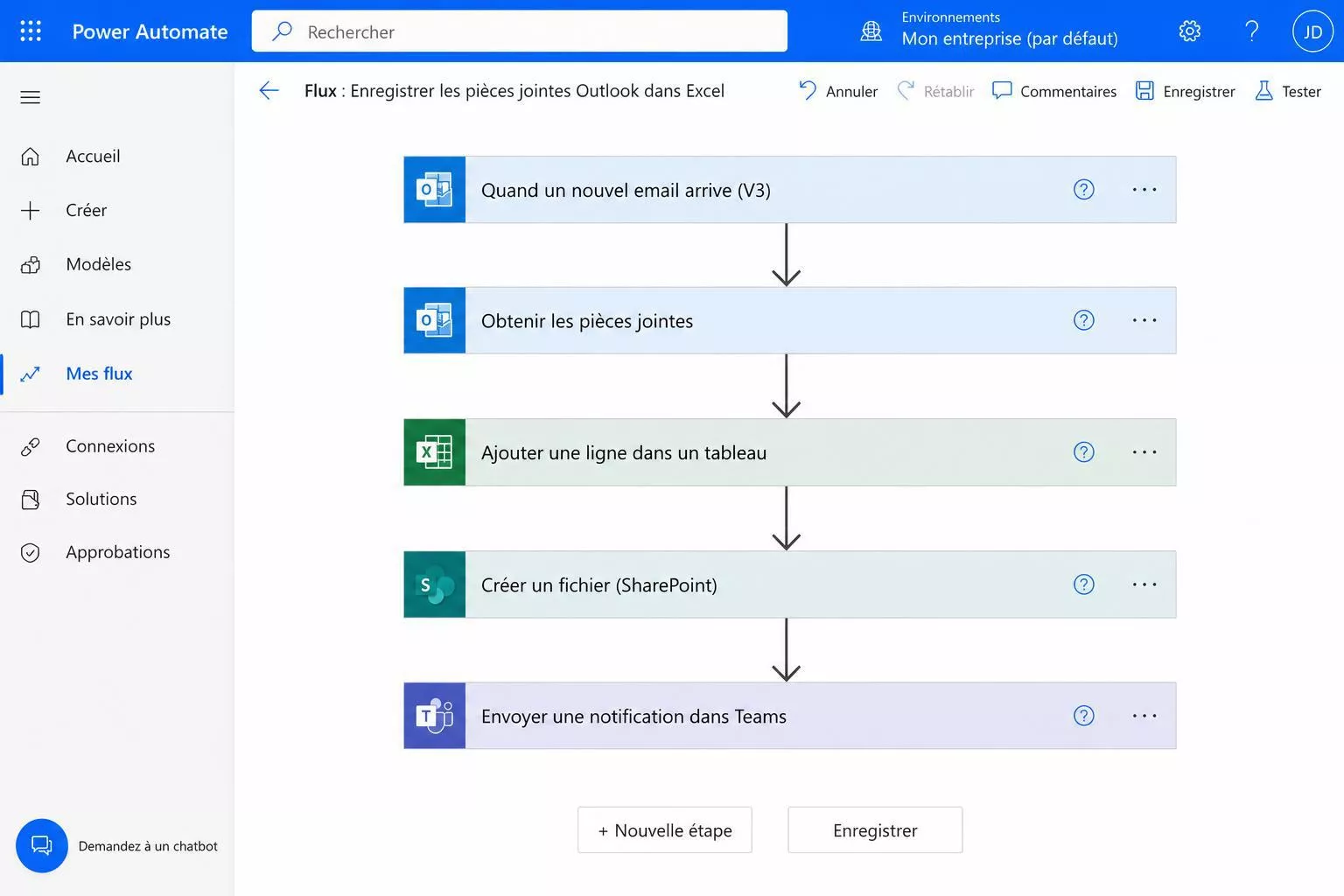Expand Ajouter une ligne dans un tableau step
Screen dimensions: 1344x896
click(789, 452)
